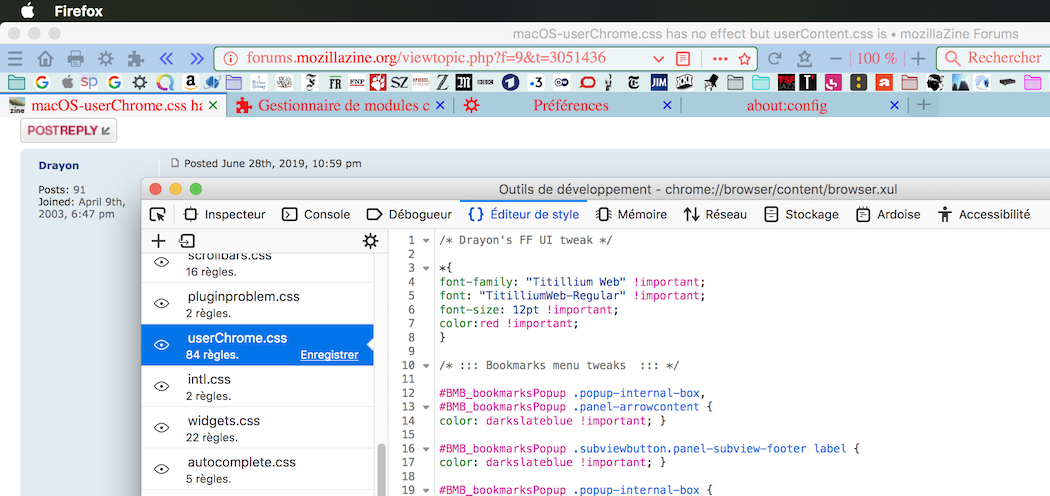Close the Gestionnaire de modules tab
The height and width of the screenshot is (496, 1050).
click(440, 105)
